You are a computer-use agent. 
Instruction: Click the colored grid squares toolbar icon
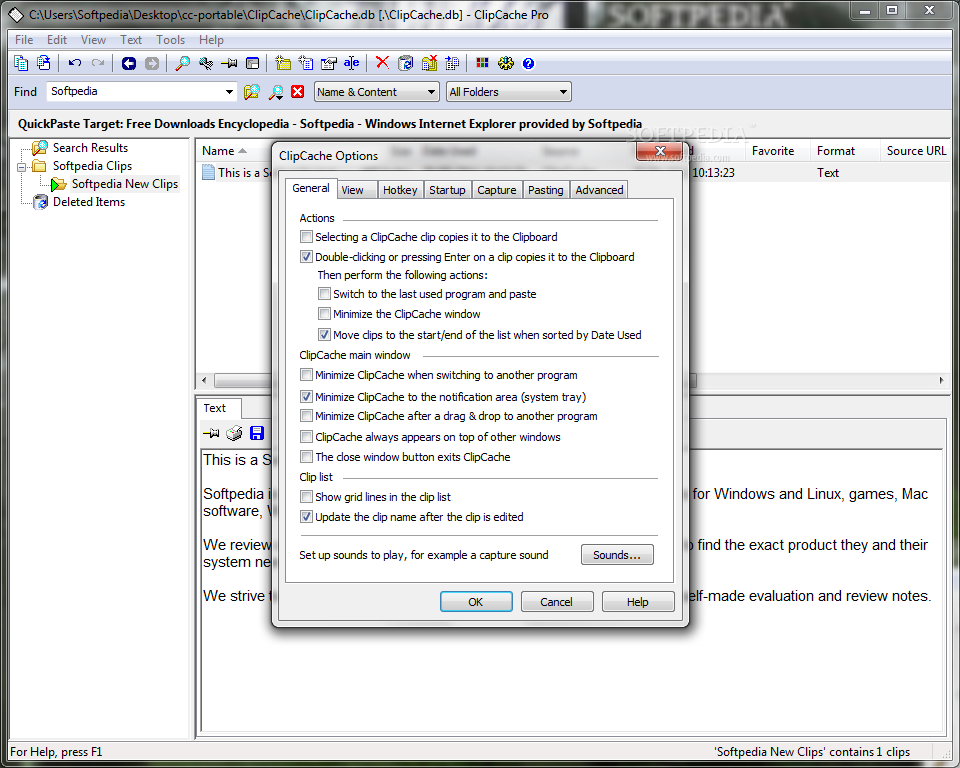(x=482, y=63)
